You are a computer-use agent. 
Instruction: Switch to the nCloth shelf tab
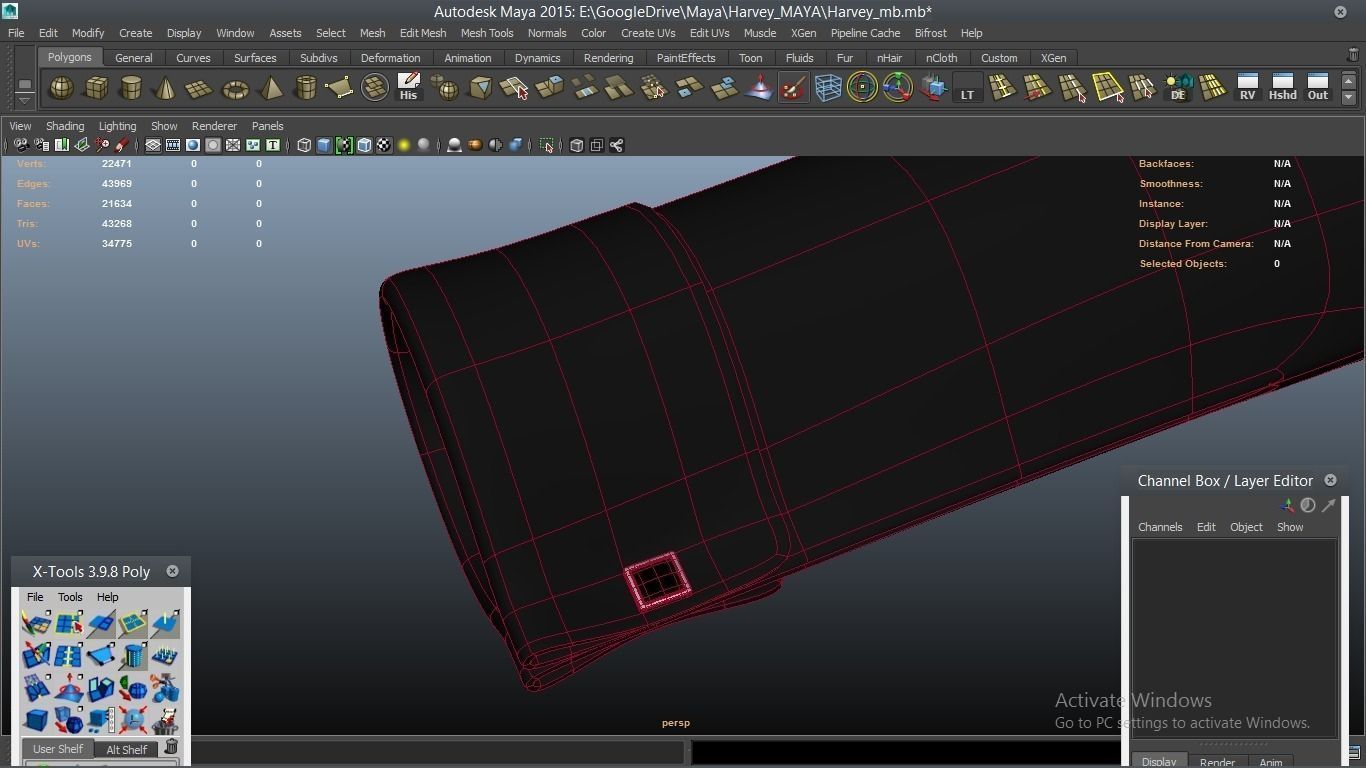point(941,58)
